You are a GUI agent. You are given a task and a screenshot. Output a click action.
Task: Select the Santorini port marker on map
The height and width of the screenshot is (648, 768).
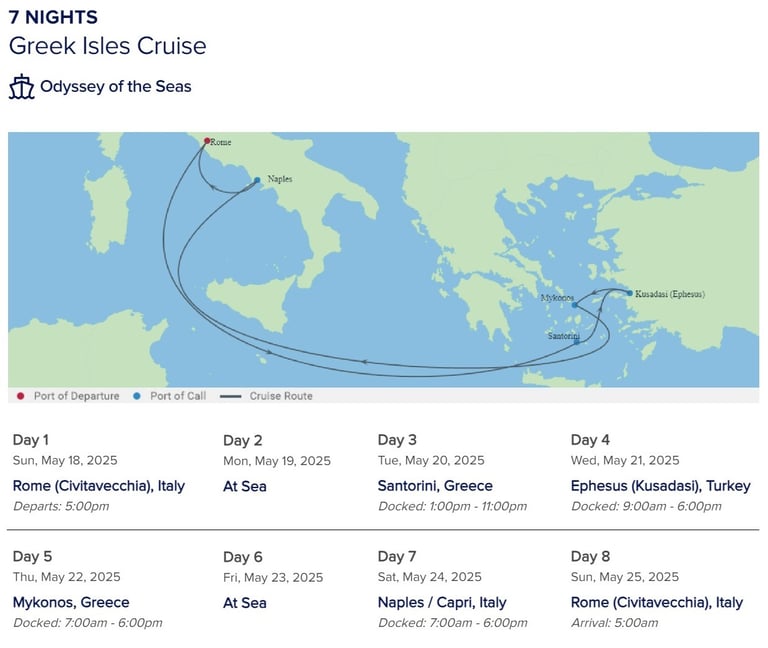(576, 342)
